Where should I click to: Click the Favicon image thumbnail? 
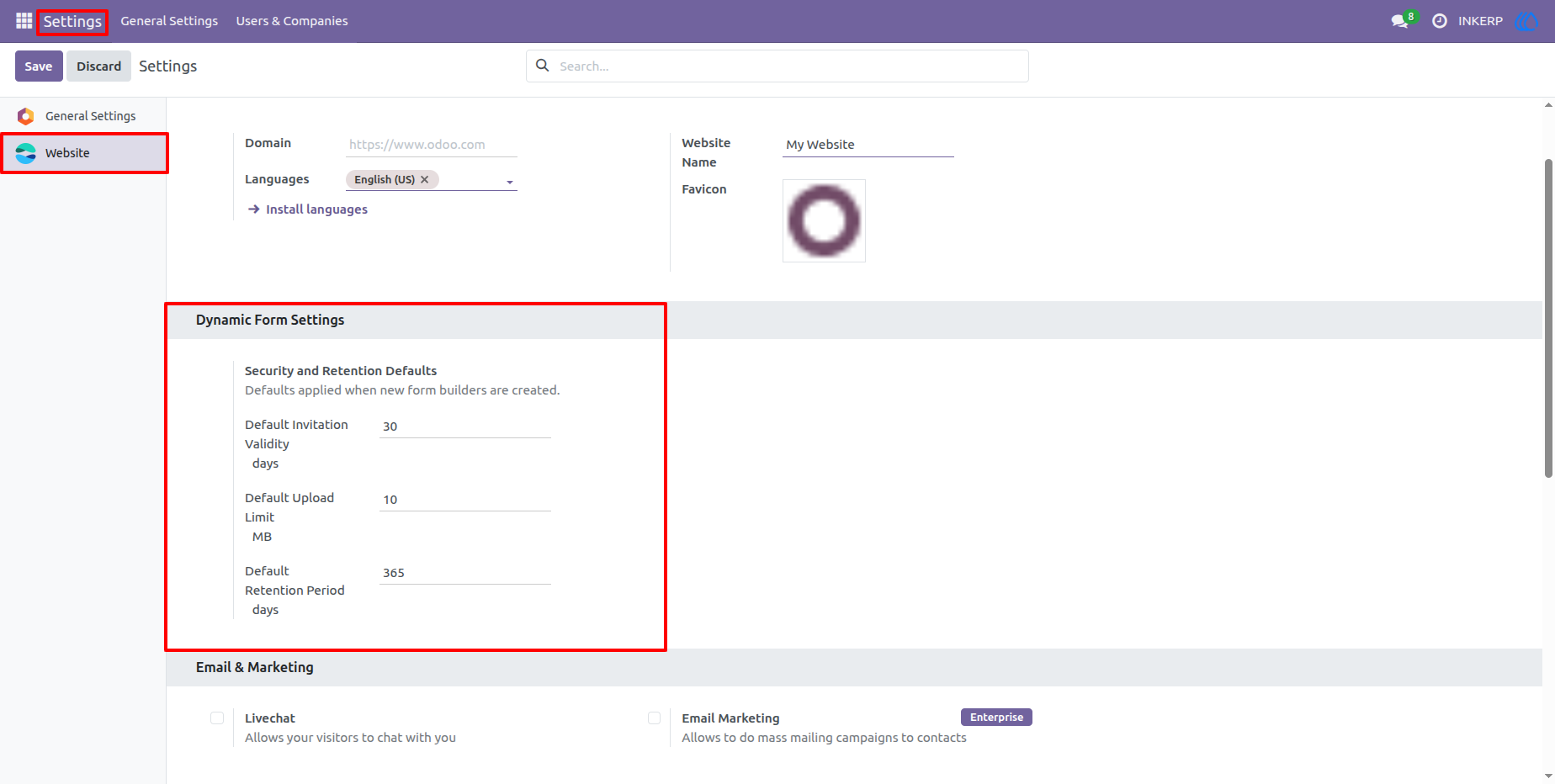824,220
